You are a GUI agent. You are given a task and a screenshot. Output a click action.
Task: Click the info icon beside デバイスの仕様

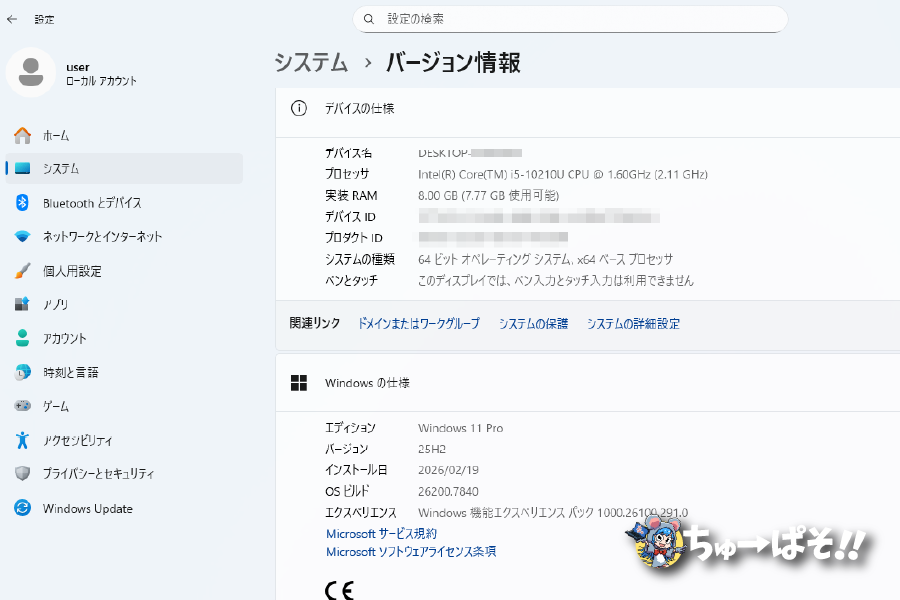click(299, 108)
